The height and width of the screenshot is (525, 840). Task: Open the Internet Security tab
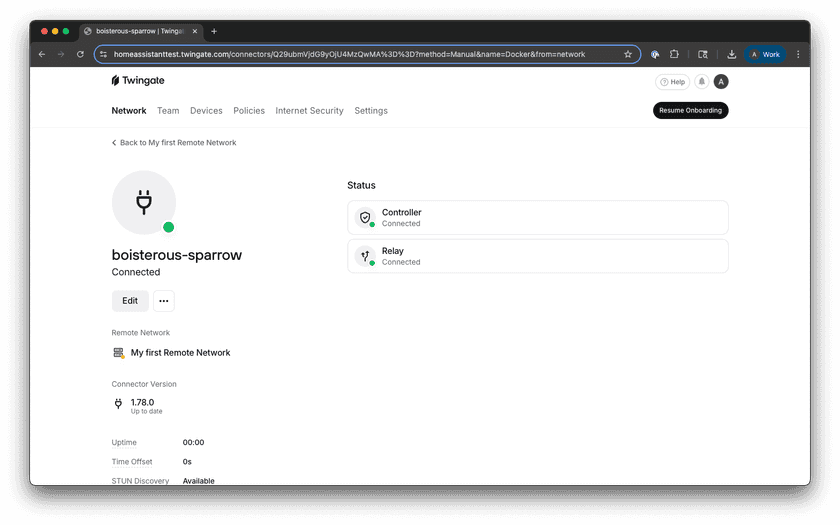309,111
